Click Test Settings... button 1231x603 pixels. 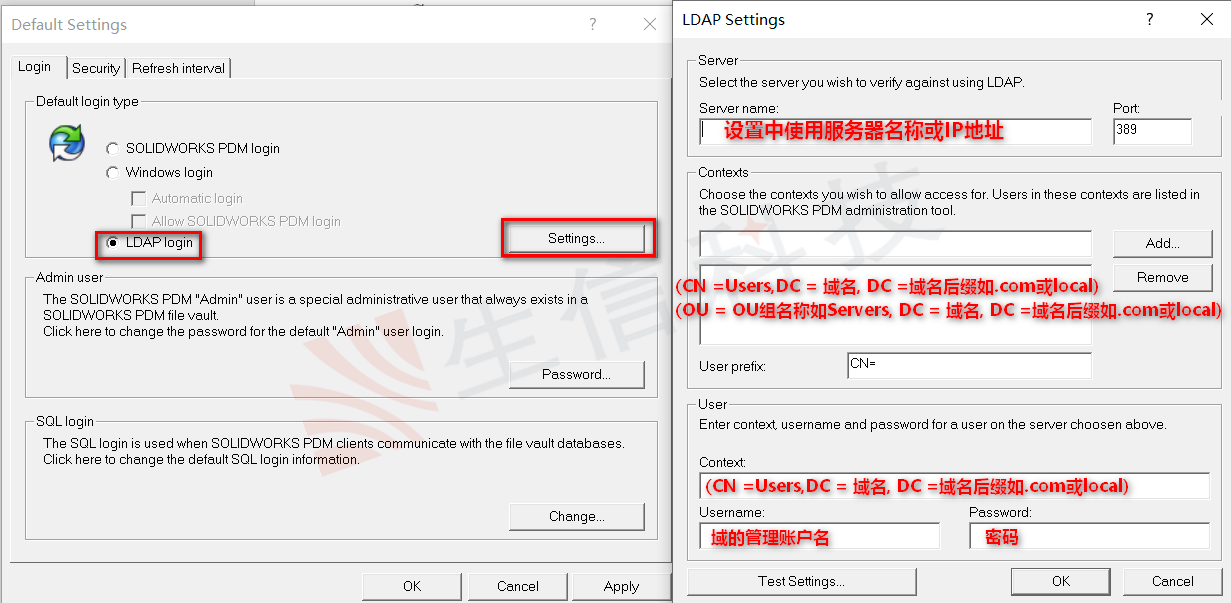click(x=801, y=581)
